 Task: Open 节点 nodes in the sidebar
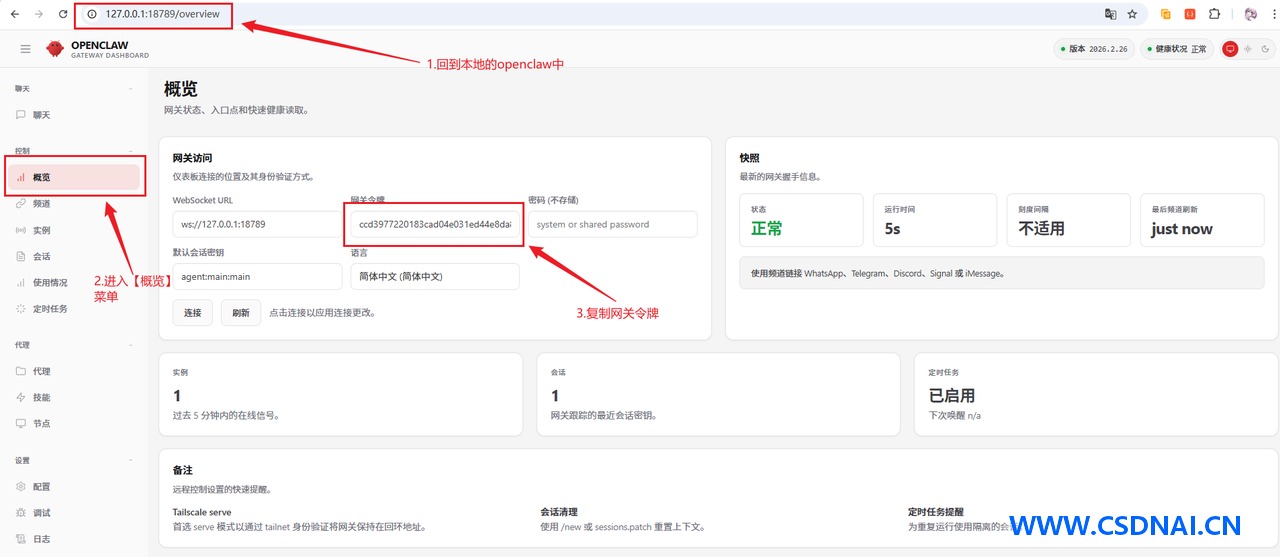pos(75,423)
